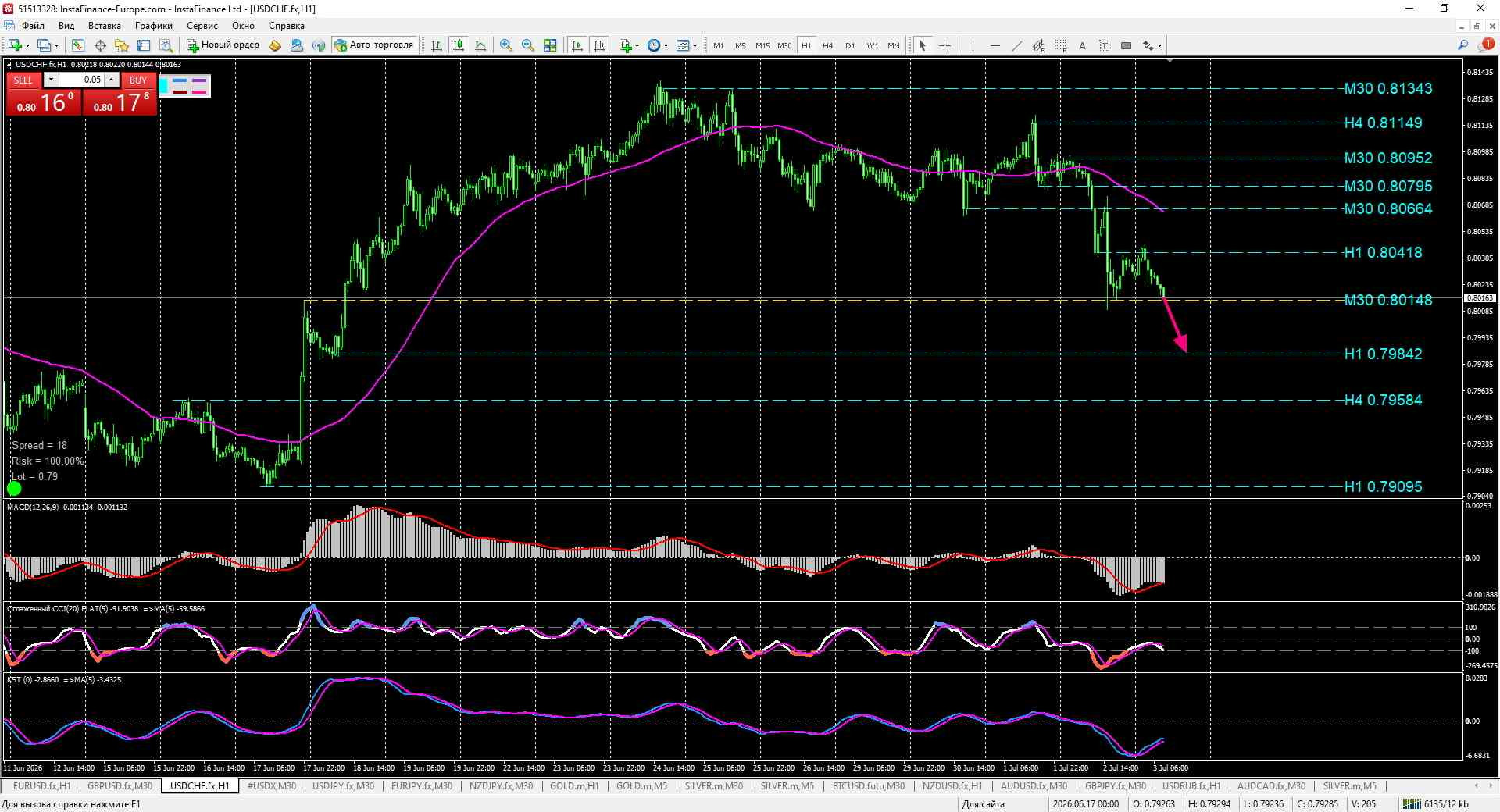Insert Fibonacci retracement tool
Image resolution: width=1500 pixels, height=812 pixels.
tap(1060, 45)
